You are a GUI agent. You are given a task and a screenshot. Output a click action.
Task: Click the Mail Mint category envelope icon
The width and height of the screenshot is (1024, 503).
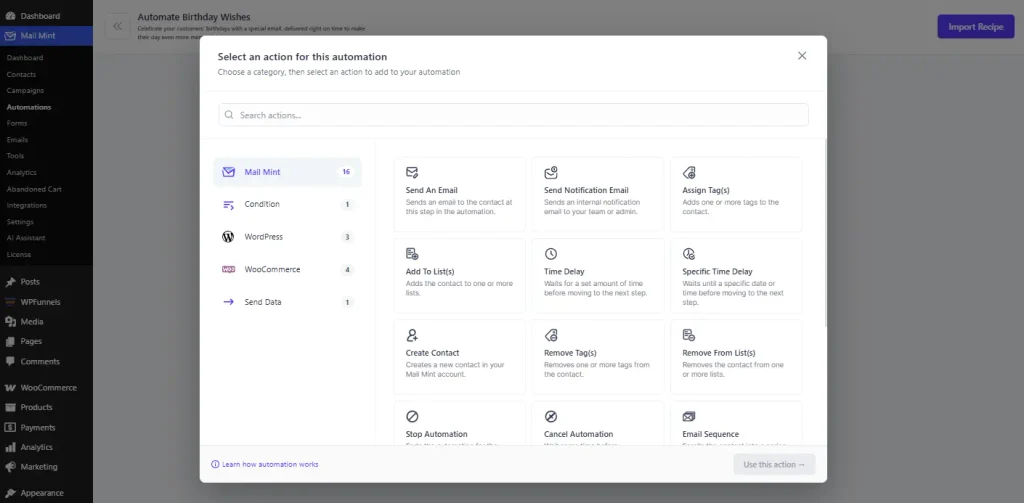pyautogui.click(x=228, y=172)
